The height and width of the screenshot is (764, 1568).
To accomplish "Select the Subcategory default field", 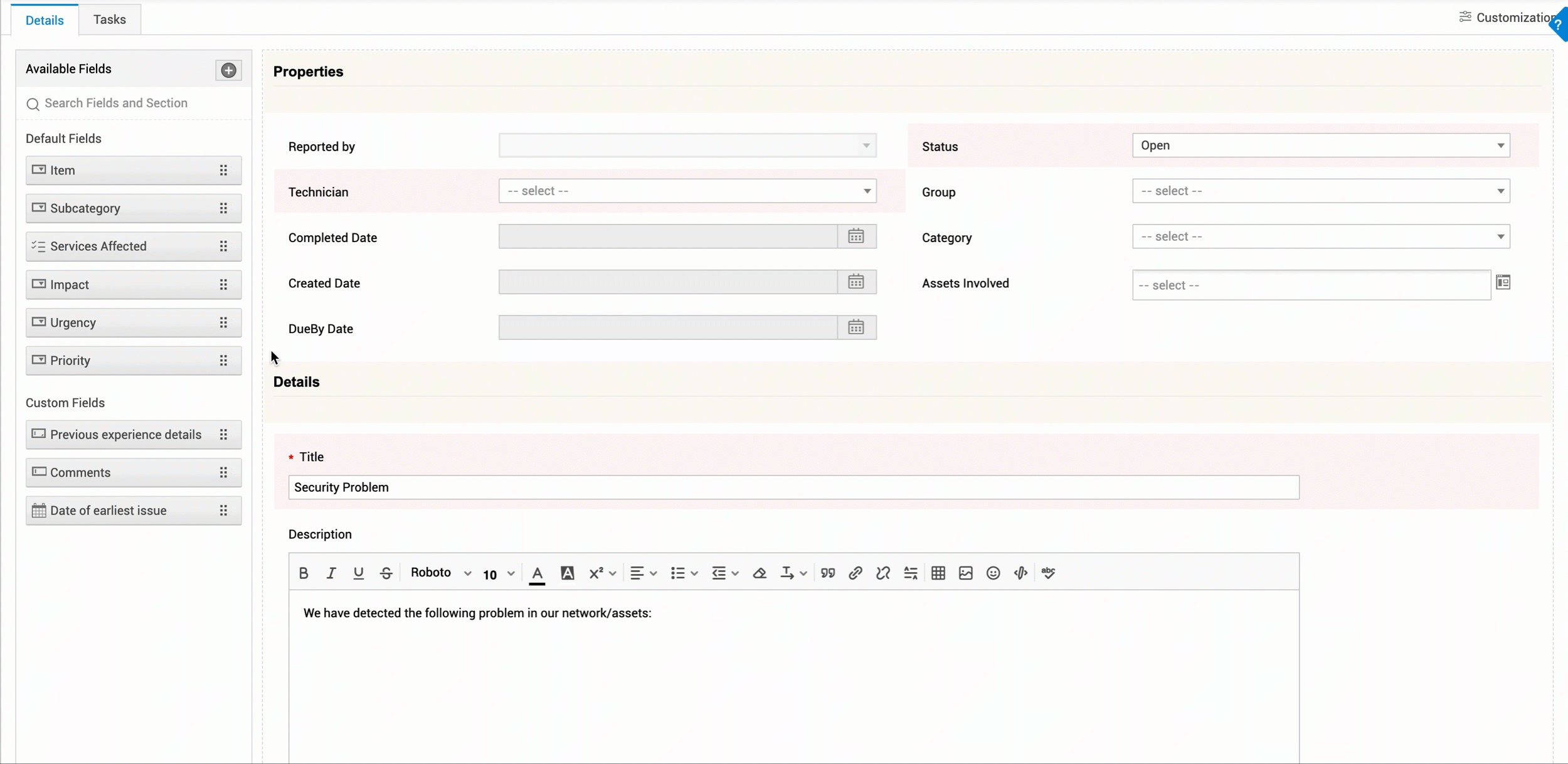I will point(134,208).
